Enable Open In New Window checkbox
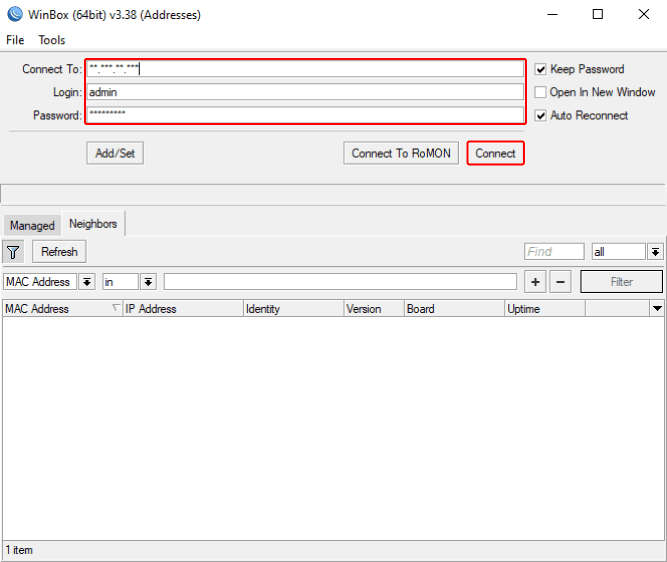 (540, 92)
